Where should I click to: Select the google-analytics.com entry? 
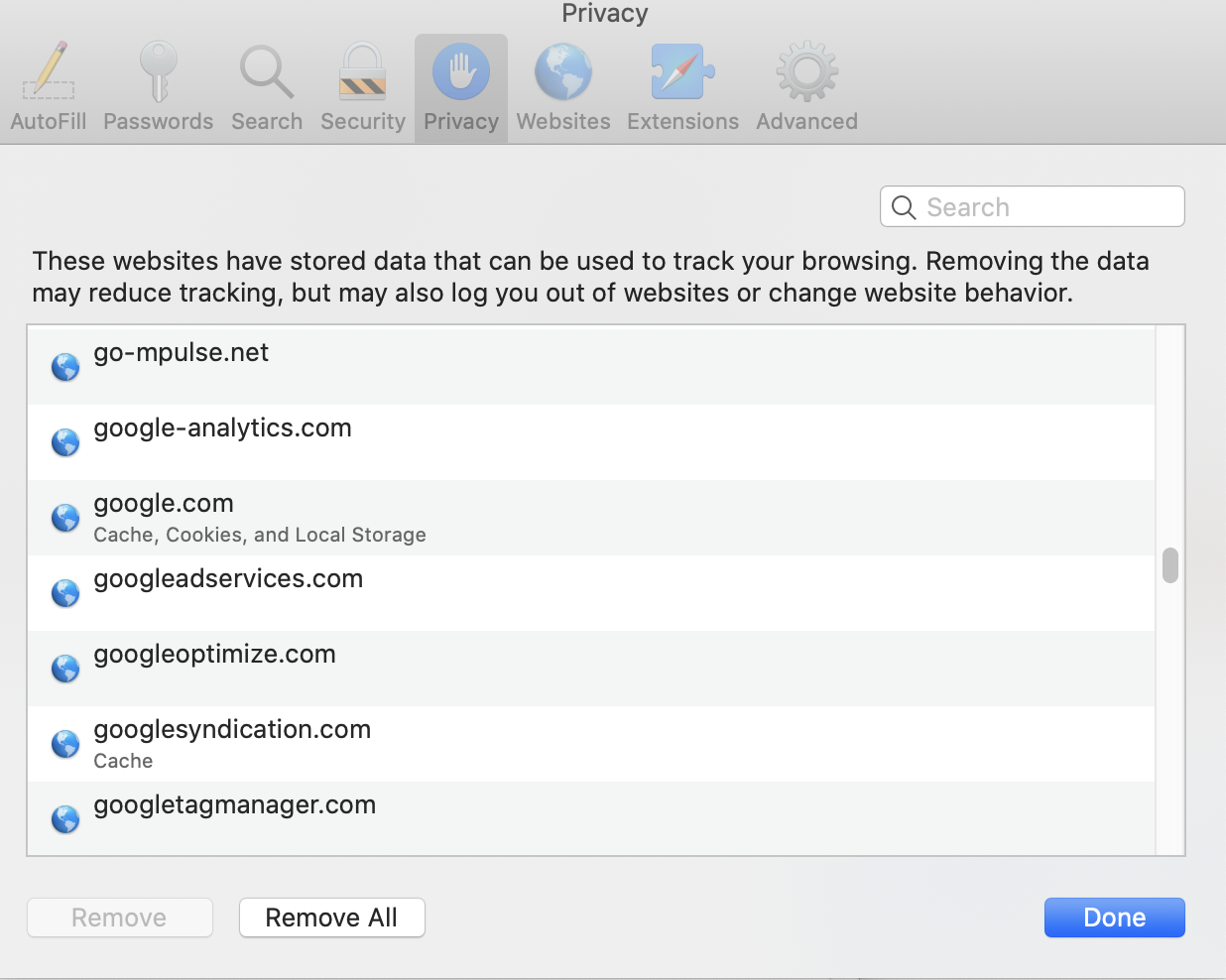click(x=591, y=442)
